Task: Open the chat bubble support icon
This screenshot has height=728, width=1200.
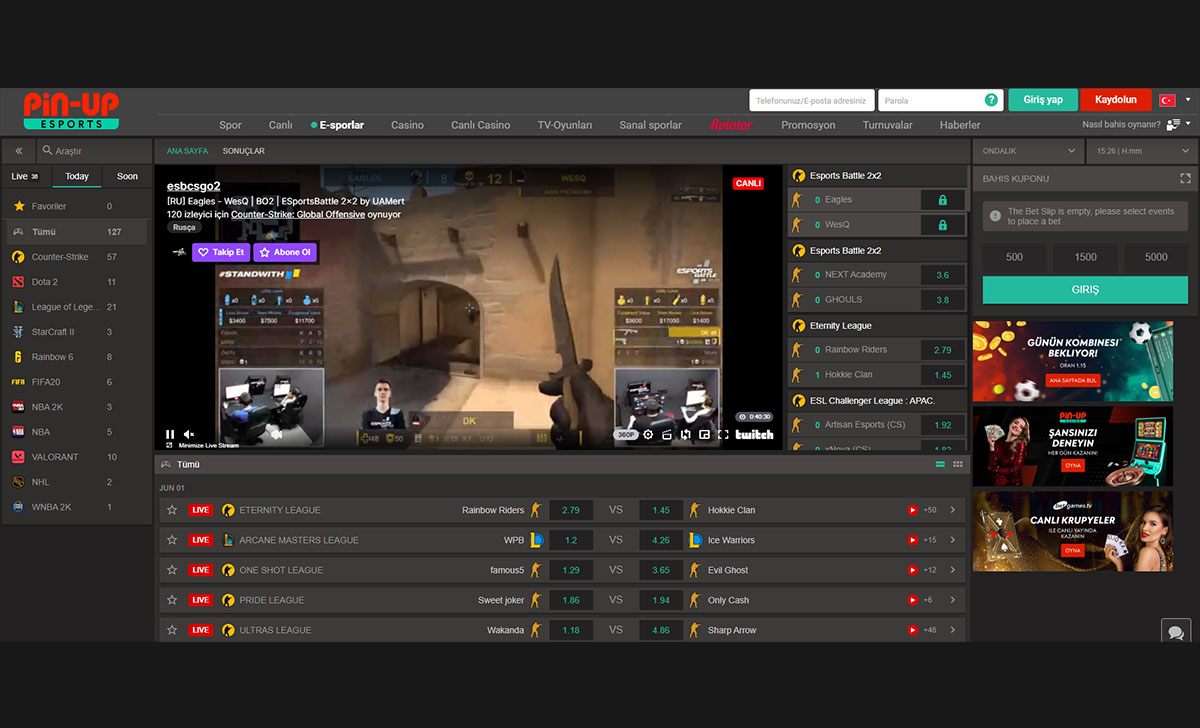Action: pos(1176,632)
